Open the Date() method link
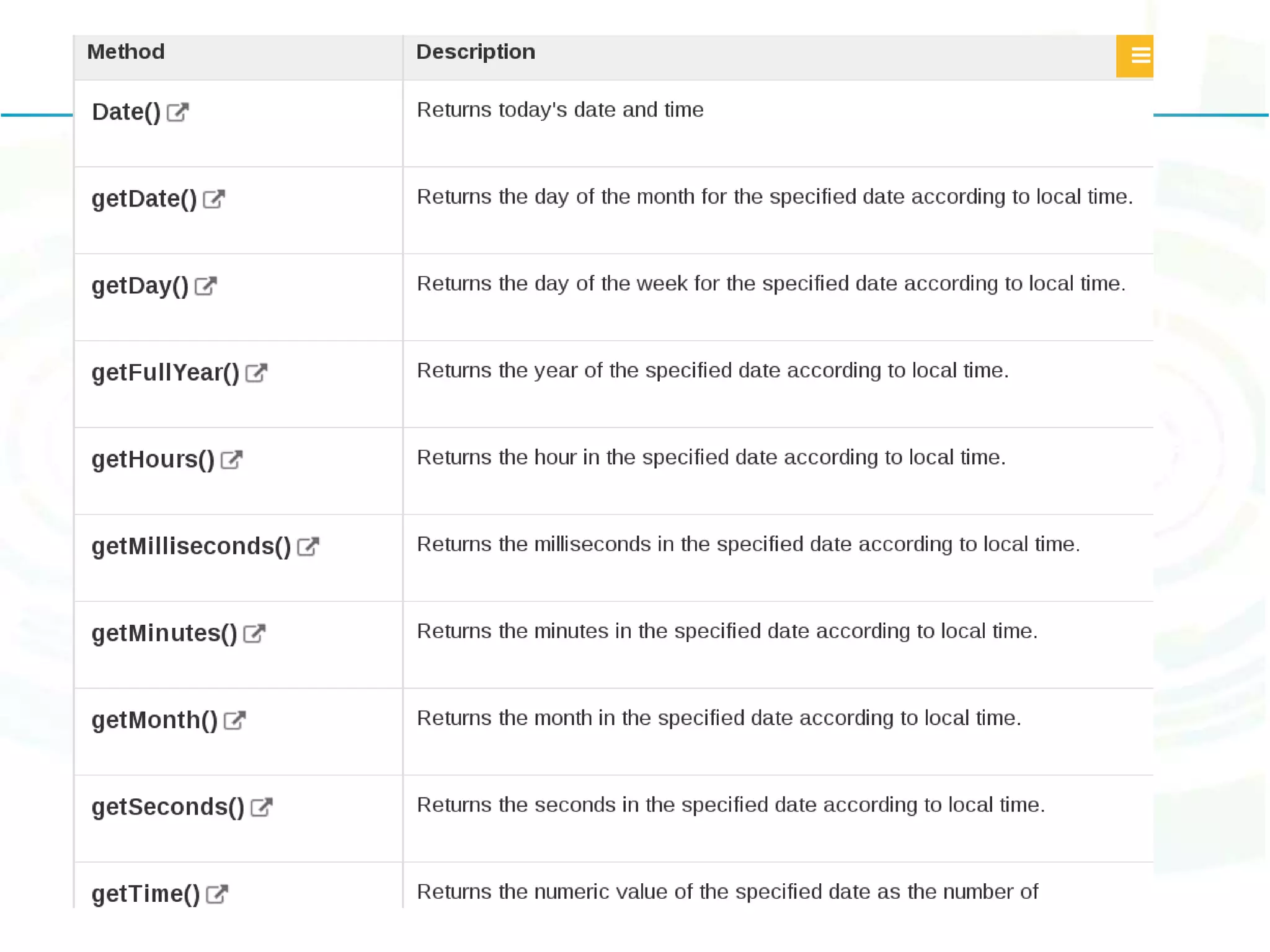This screenshot has width=1270, height=952. click(126, 112)
